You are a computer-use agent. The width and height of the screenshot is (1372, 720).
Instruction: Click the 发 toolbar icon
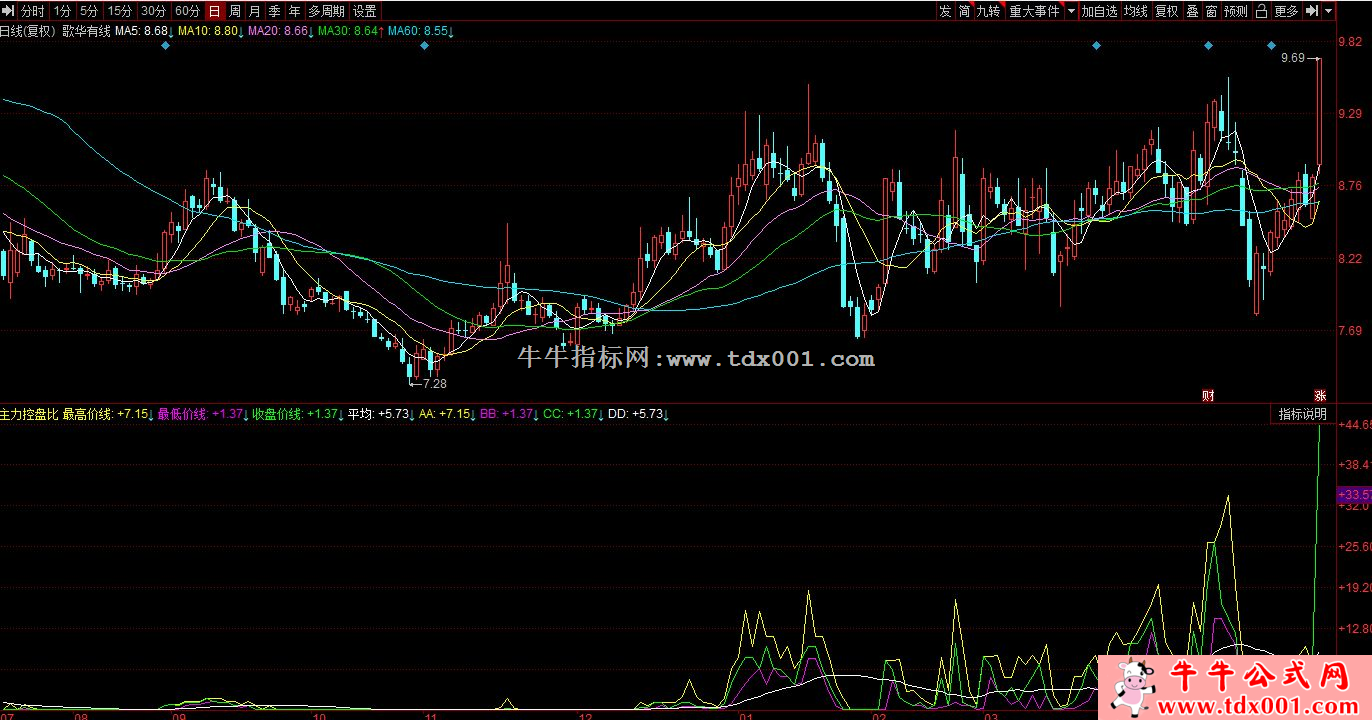(x=945, y=11)
